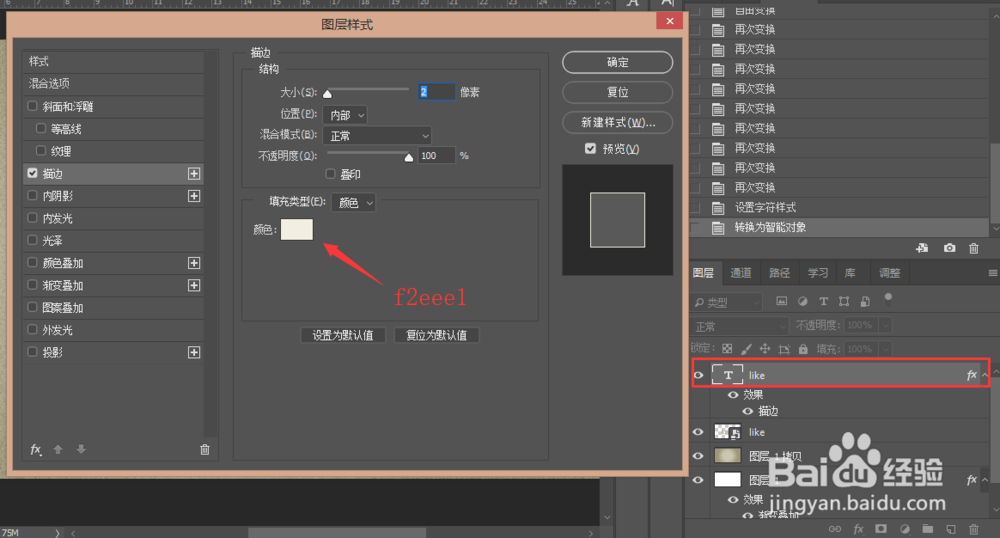Screen dimensions: 1000x538
Task: Collapse effects of 图层 1 layer
Action: pyautogui.click(x=985, y=480)
